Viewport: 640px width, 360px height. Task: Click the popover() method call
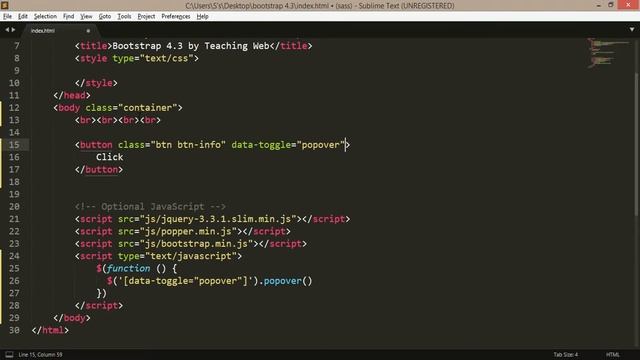tap(288, 281)
